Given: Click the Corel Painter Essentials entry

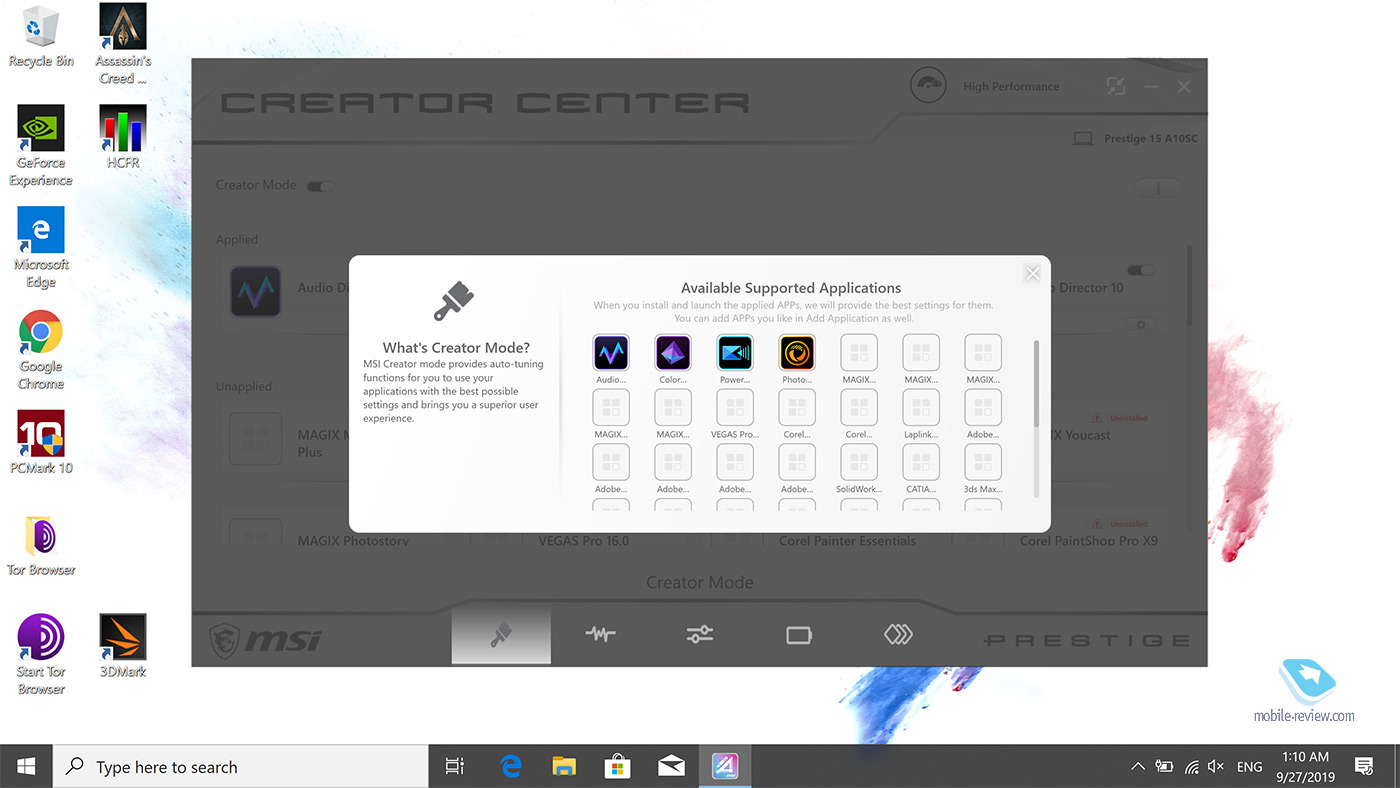Looking at the screenshot, I should (847, 541).
